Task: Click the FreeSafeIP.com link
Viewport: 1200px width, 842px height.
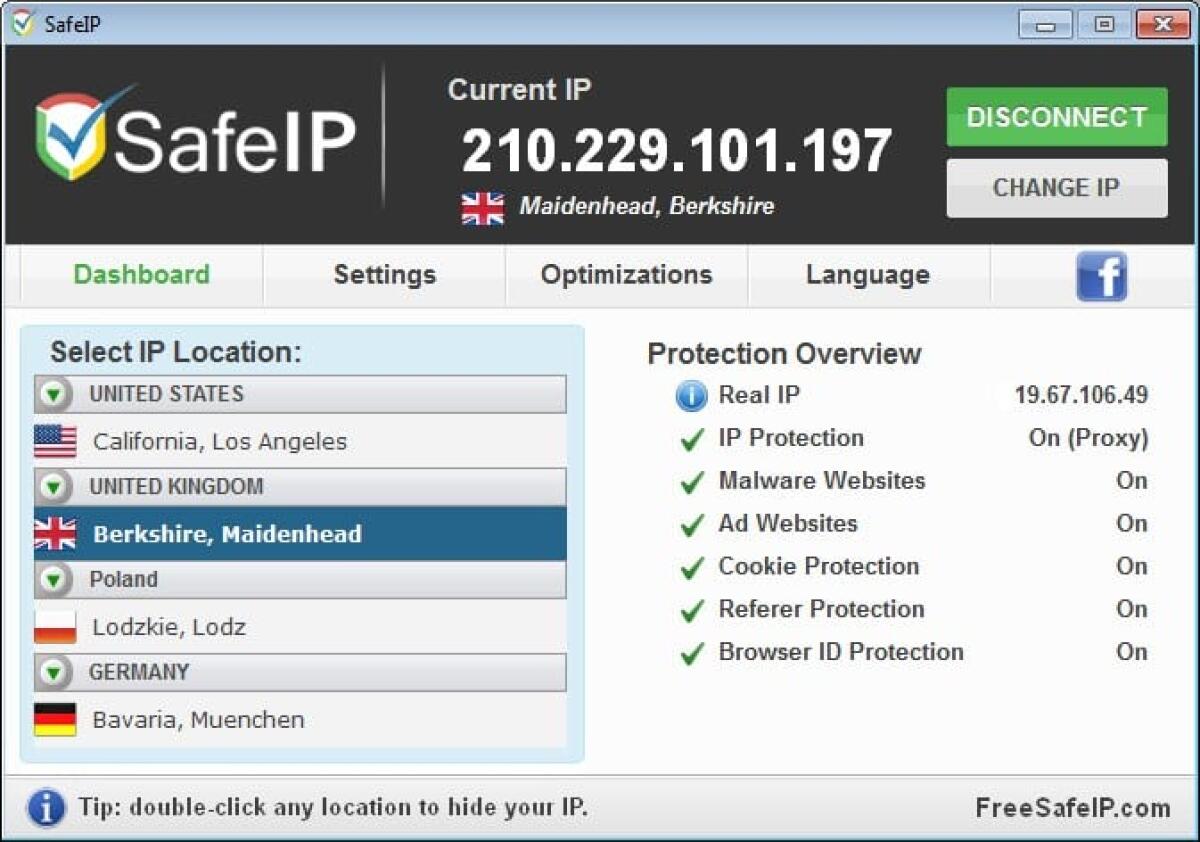Action: 1072,808
